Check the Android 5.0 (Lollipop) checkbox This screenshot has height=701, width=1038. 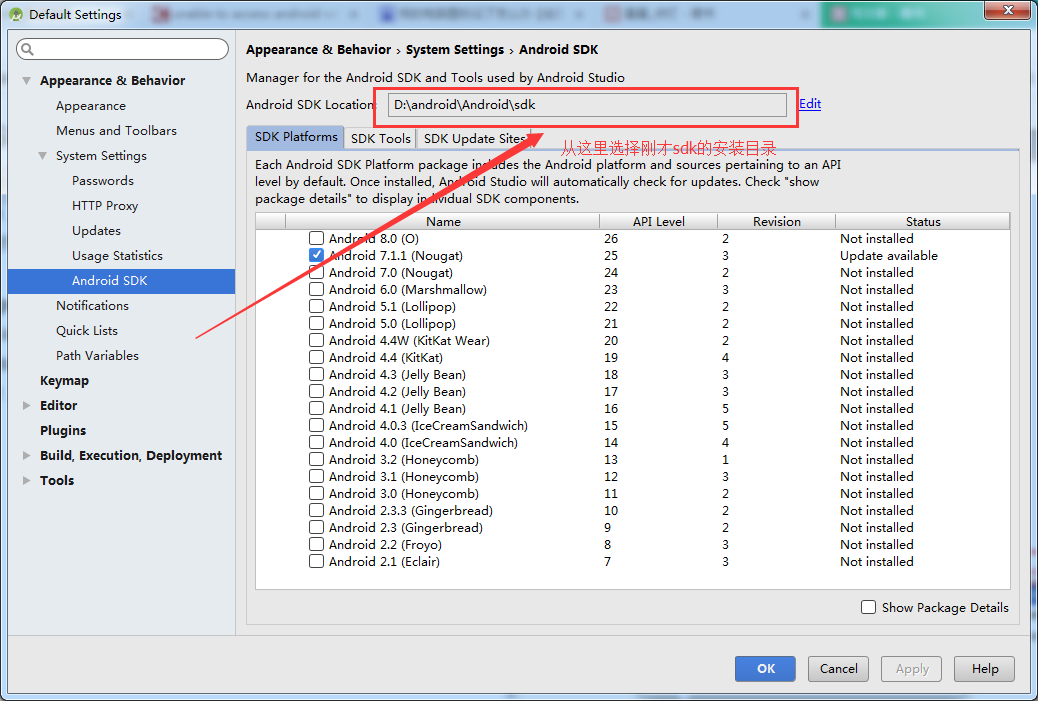pos(316,324)
